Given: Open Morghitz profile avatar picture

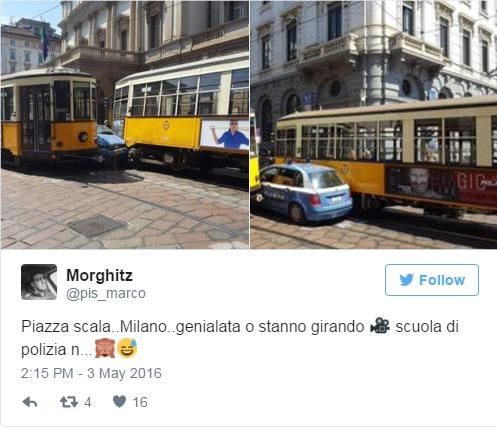Looking at the screenshot, I should coord(39,282).
